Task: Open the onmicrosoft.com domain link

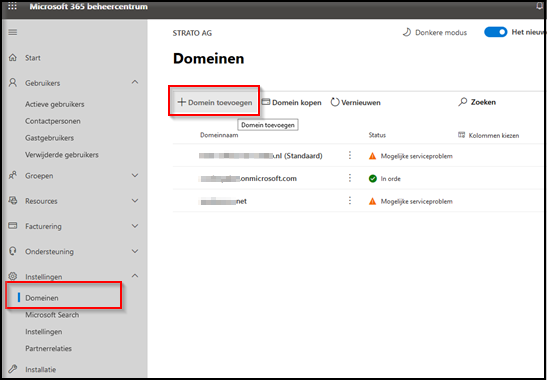Action: (248, 179)
